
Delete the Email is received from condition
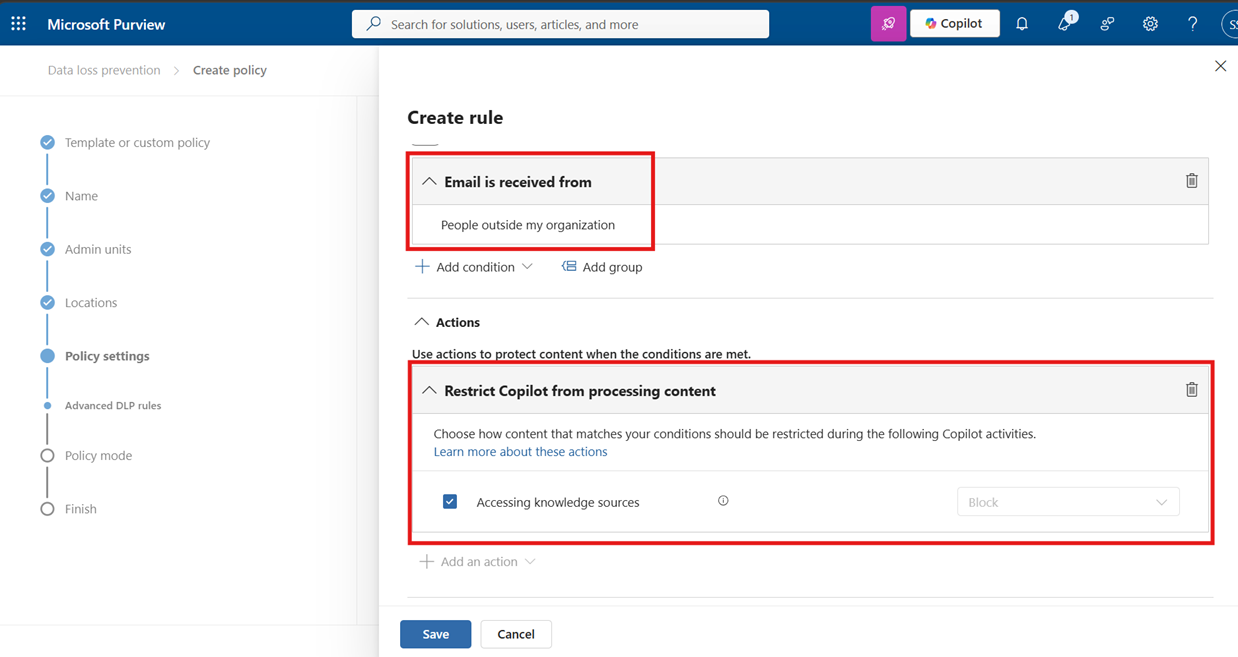click(x=1191, y=181)
